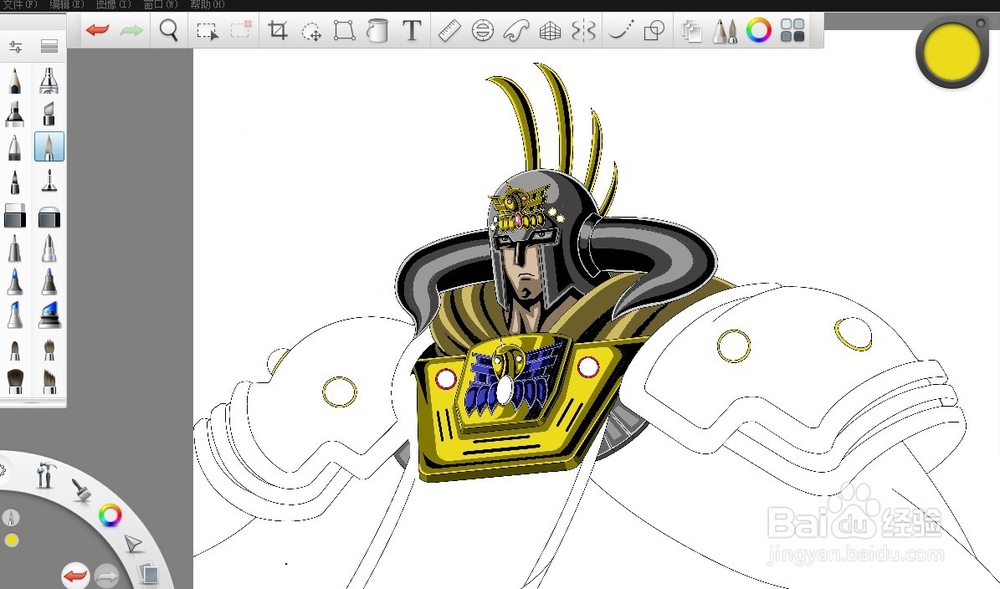Select the grey fine-tip marker brush
This screenshot has width=1000, height=589.
[x=15, y=249]
